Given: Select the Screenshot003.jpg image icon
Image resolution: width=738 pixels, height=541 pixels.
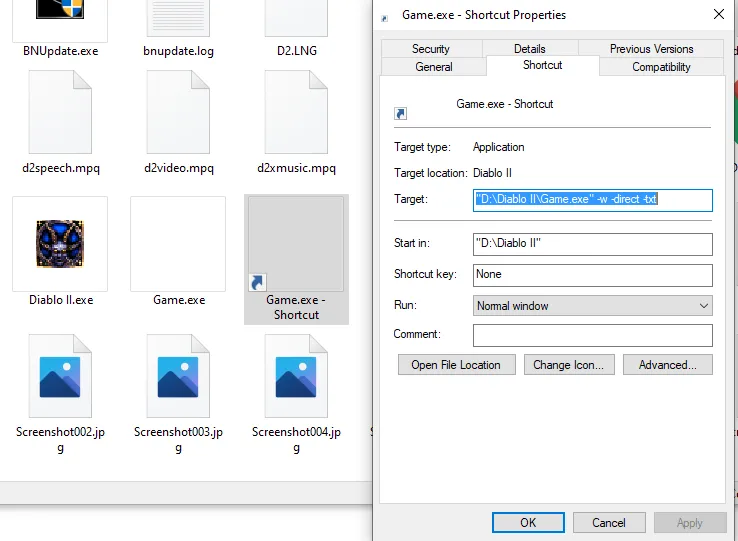Looking at the screenshot, I should [x=178, y=378].
